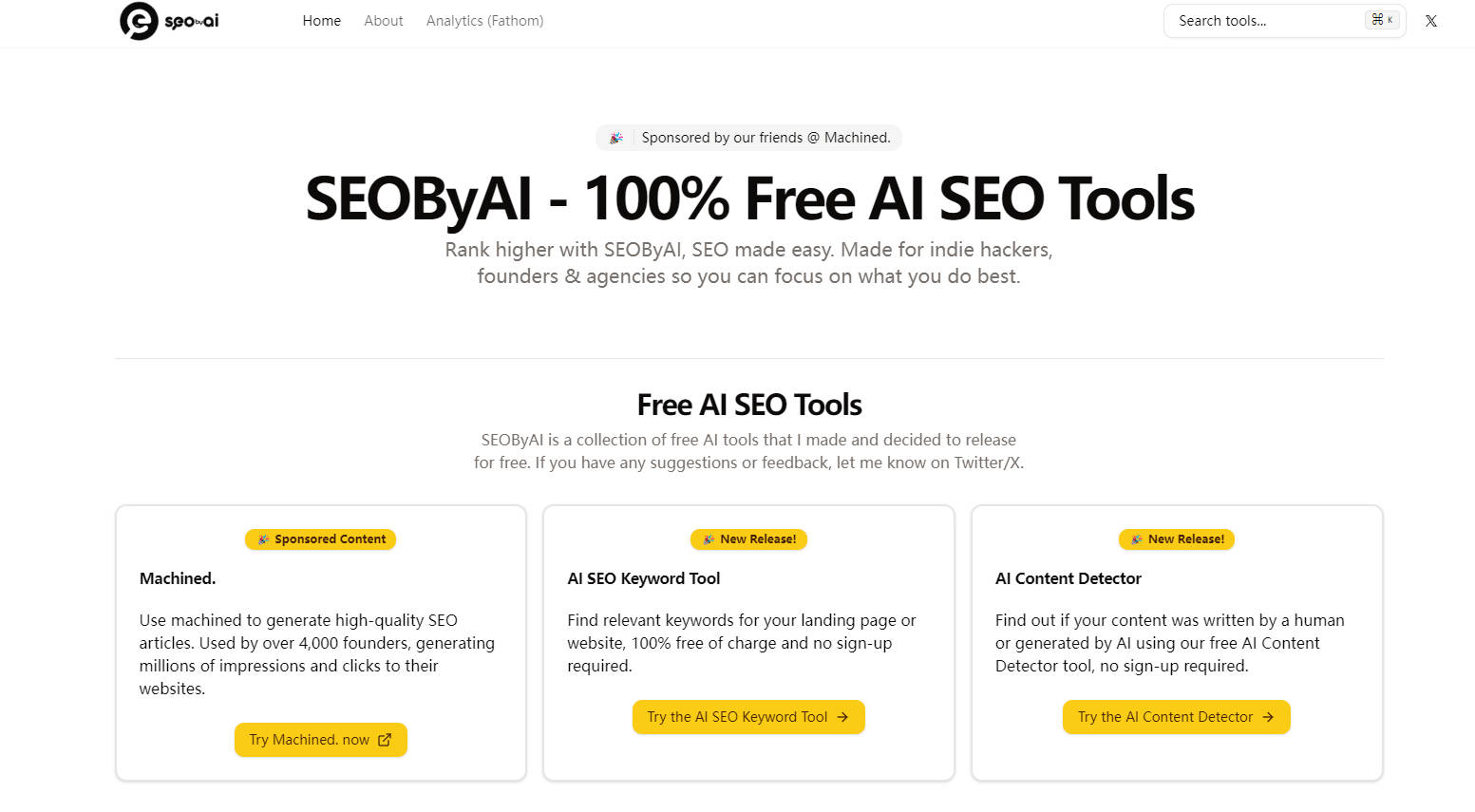Open the About page

tap(384, 21)
